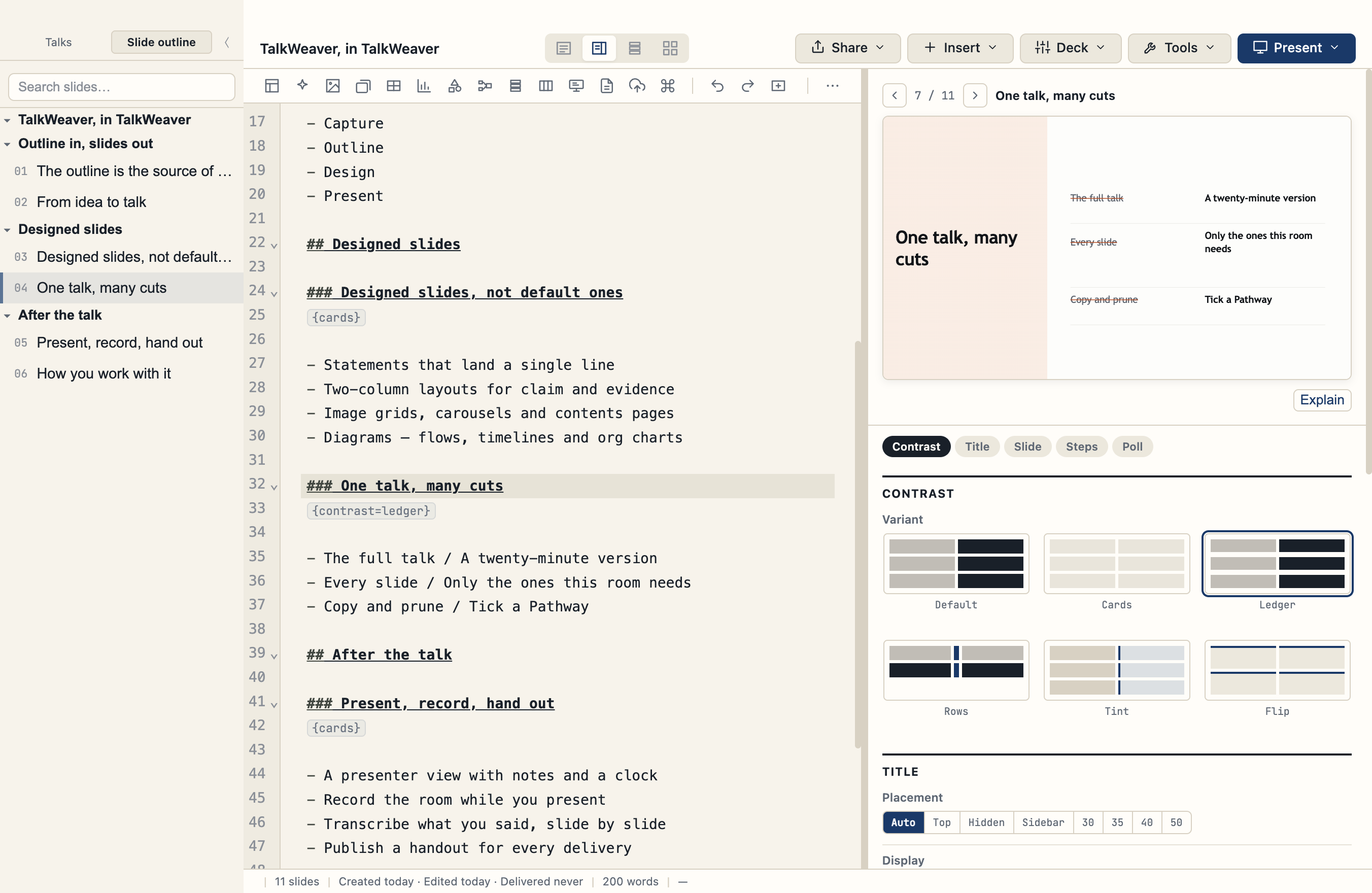Click the slide preview thumbnail

(x=1117, y=248)
